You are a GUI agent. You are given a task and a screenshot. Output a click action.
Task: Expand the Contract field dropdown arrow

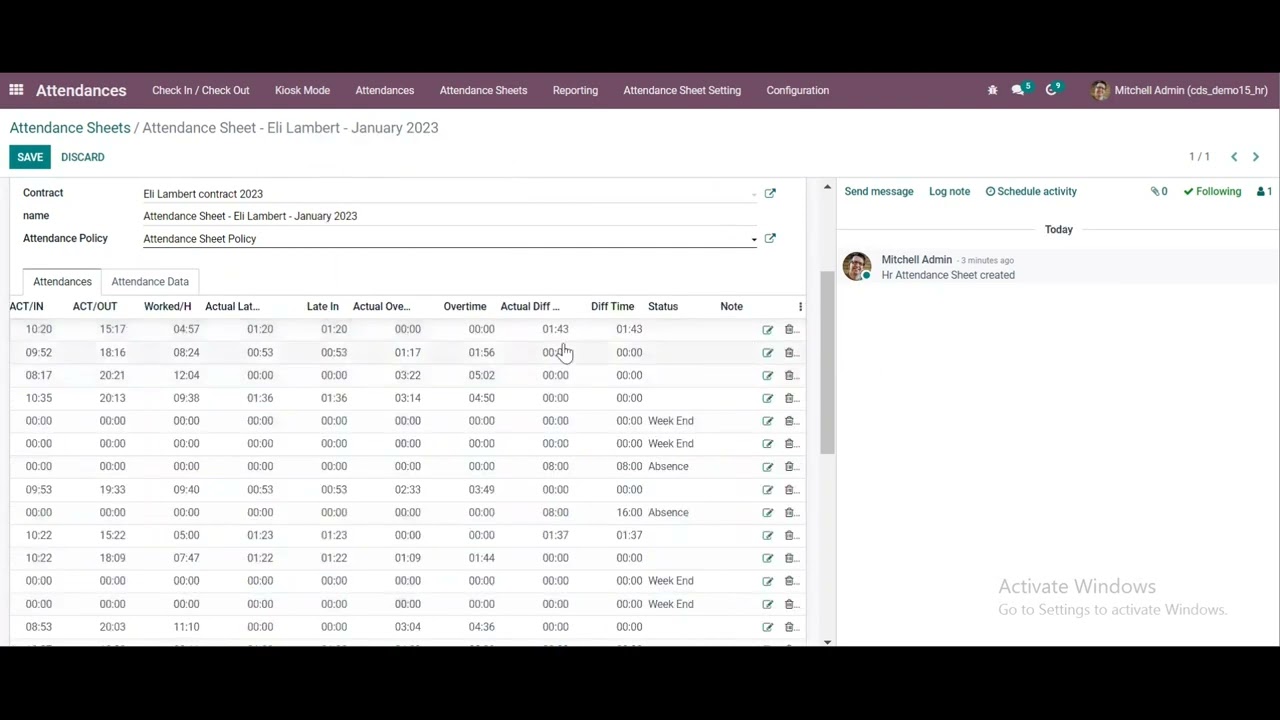coord(754,194)
